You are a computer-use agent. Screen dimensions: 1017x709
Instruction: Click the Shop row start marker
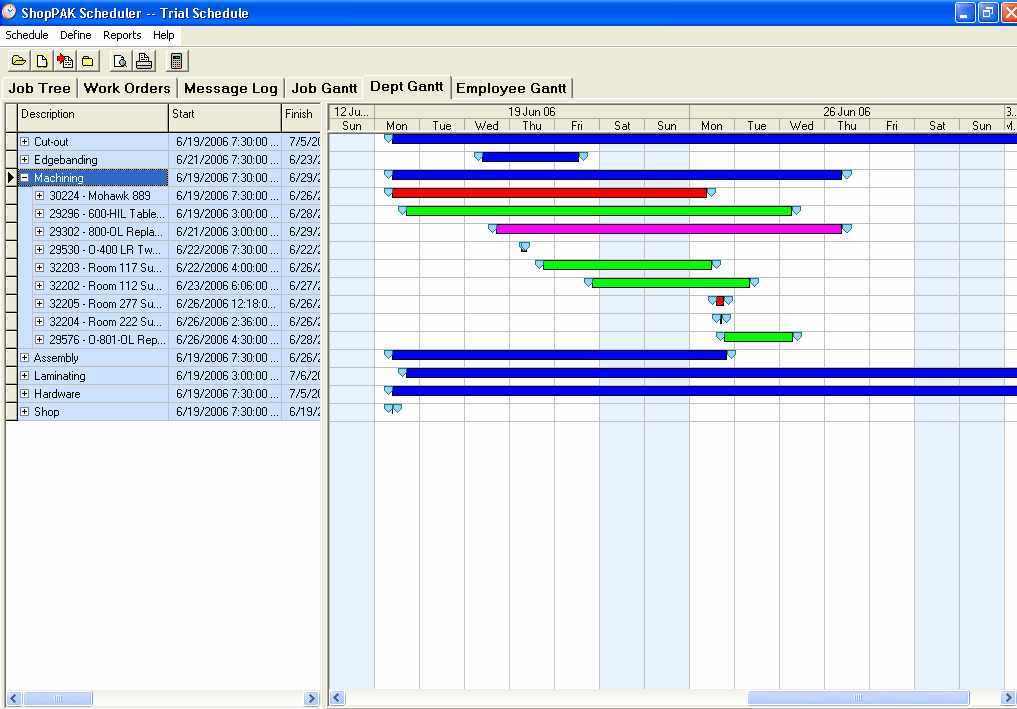(x=389, y=408)
